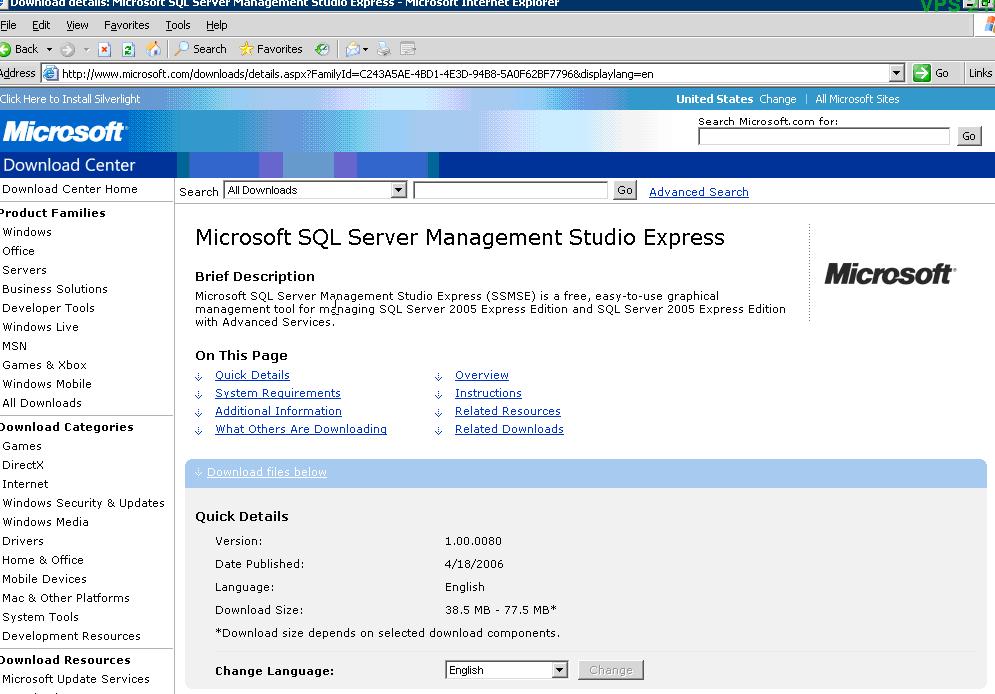Image resolution: width=995 pixels, height=694 pixels.
Task: Open the Forward button history dropdown arrow
Action: 86,49
